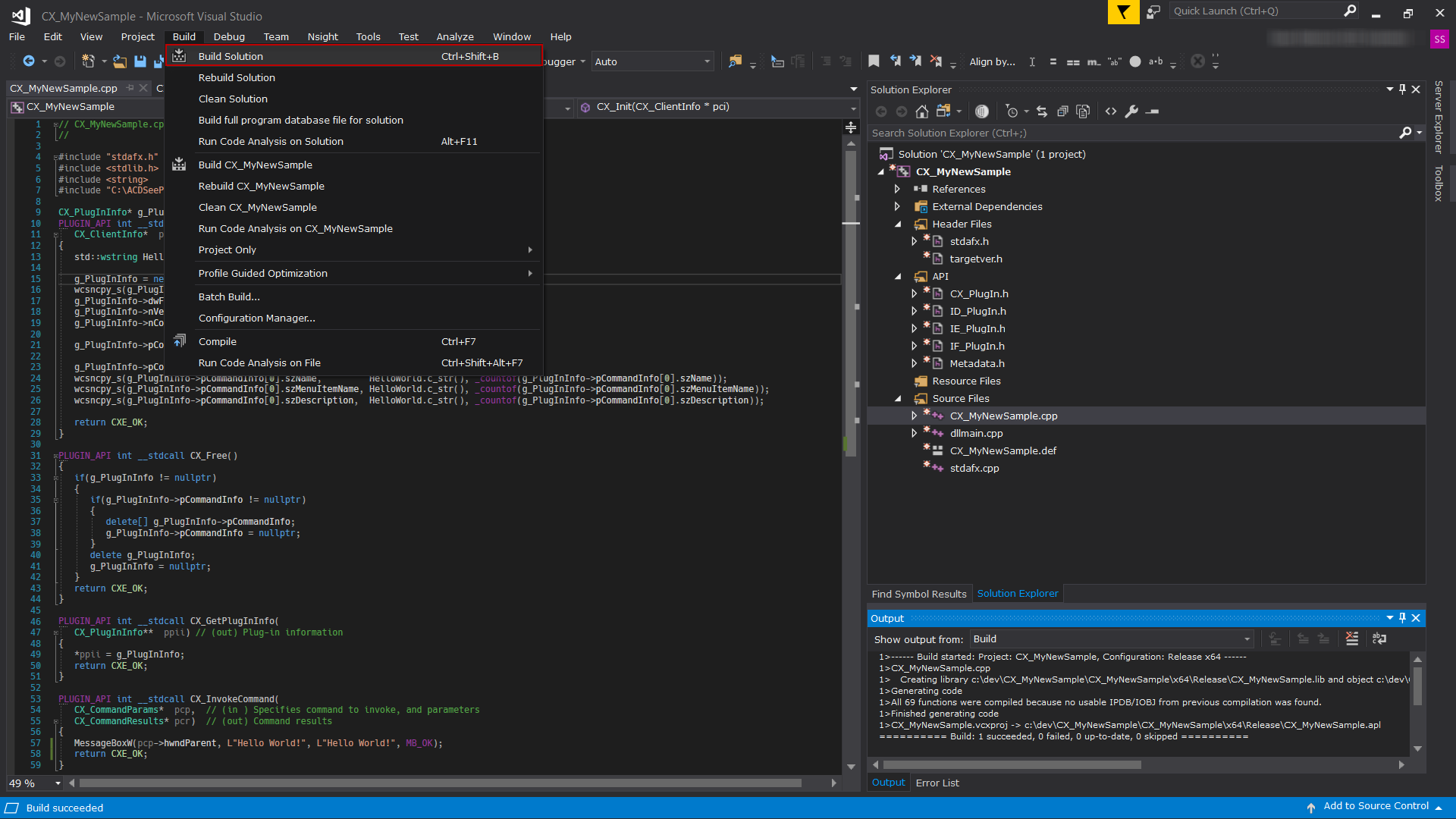The height and width of the screenshot is (819, 1456).
Task: Clear all text in the Output pane
Action: [1351, 639]
